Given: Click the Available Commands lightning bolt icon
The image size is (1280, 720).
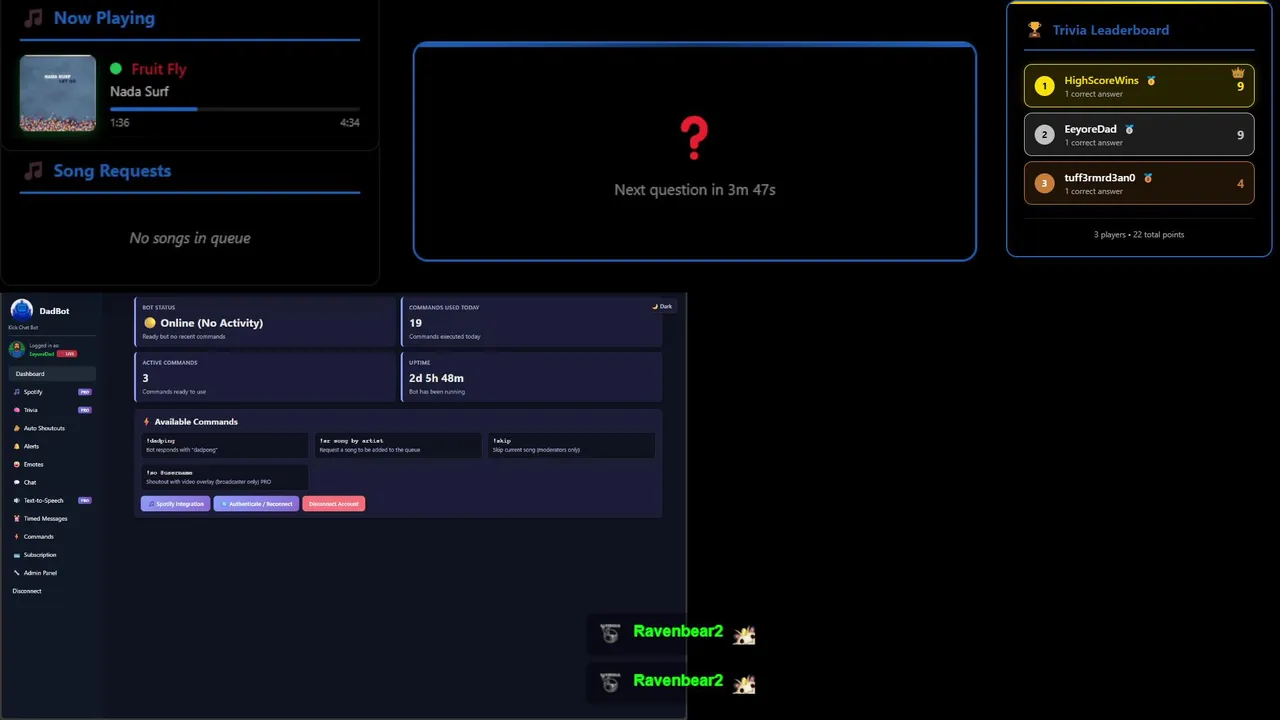Looking at the screenshot, I should pos(147,422).
